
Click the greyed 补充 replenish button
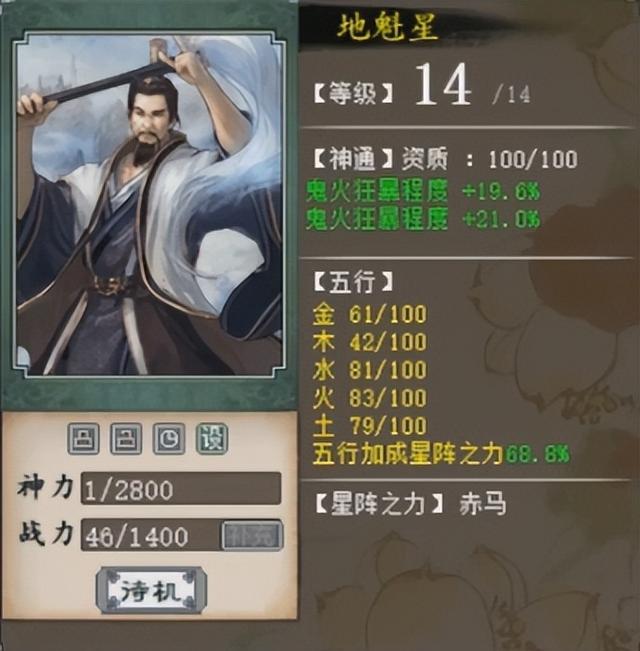(x=252, y=536)
